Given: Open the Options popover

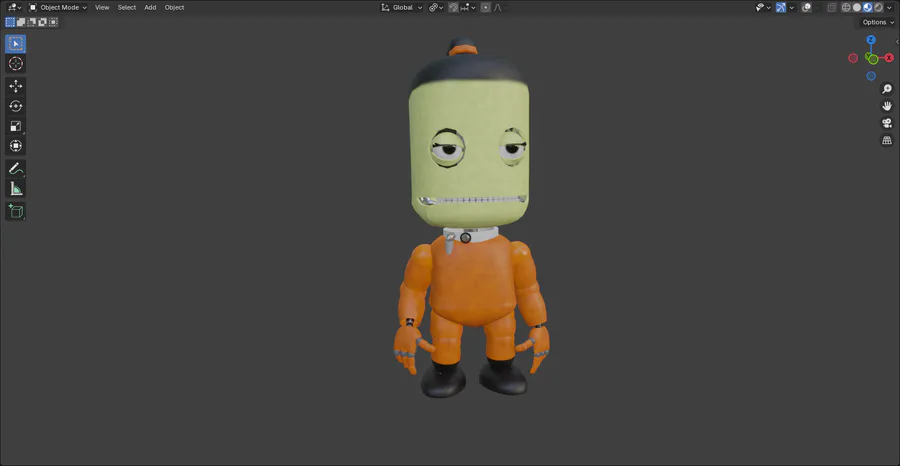Looking at the screenshot, I should [x=878, y=22].
